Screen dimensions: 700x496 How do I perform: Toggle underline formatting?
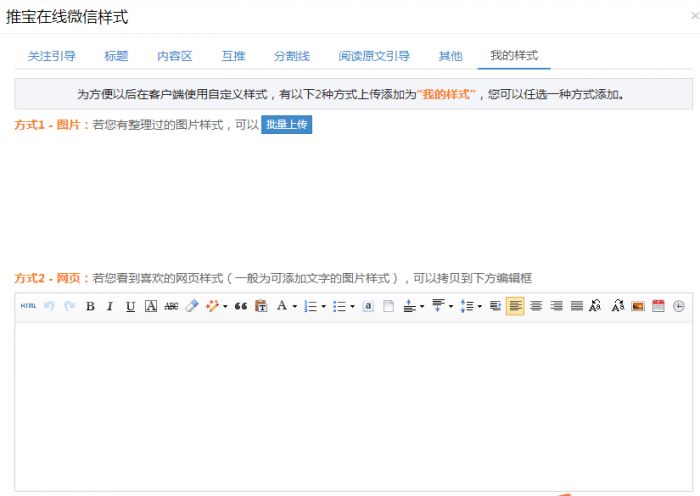(130, 306)
